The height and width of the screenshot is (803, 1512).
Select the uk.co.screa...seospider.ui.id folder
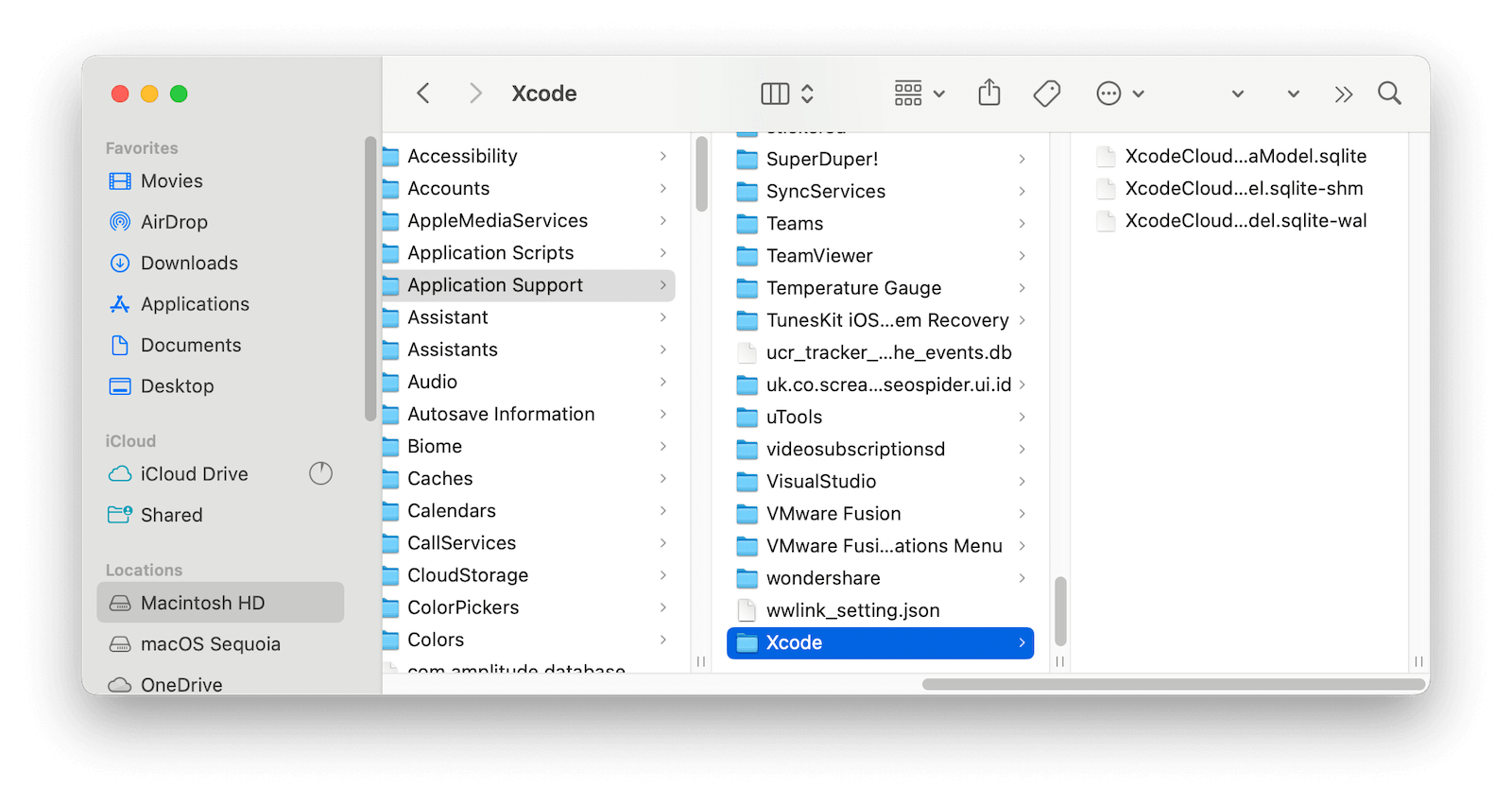tap(880, 384)
